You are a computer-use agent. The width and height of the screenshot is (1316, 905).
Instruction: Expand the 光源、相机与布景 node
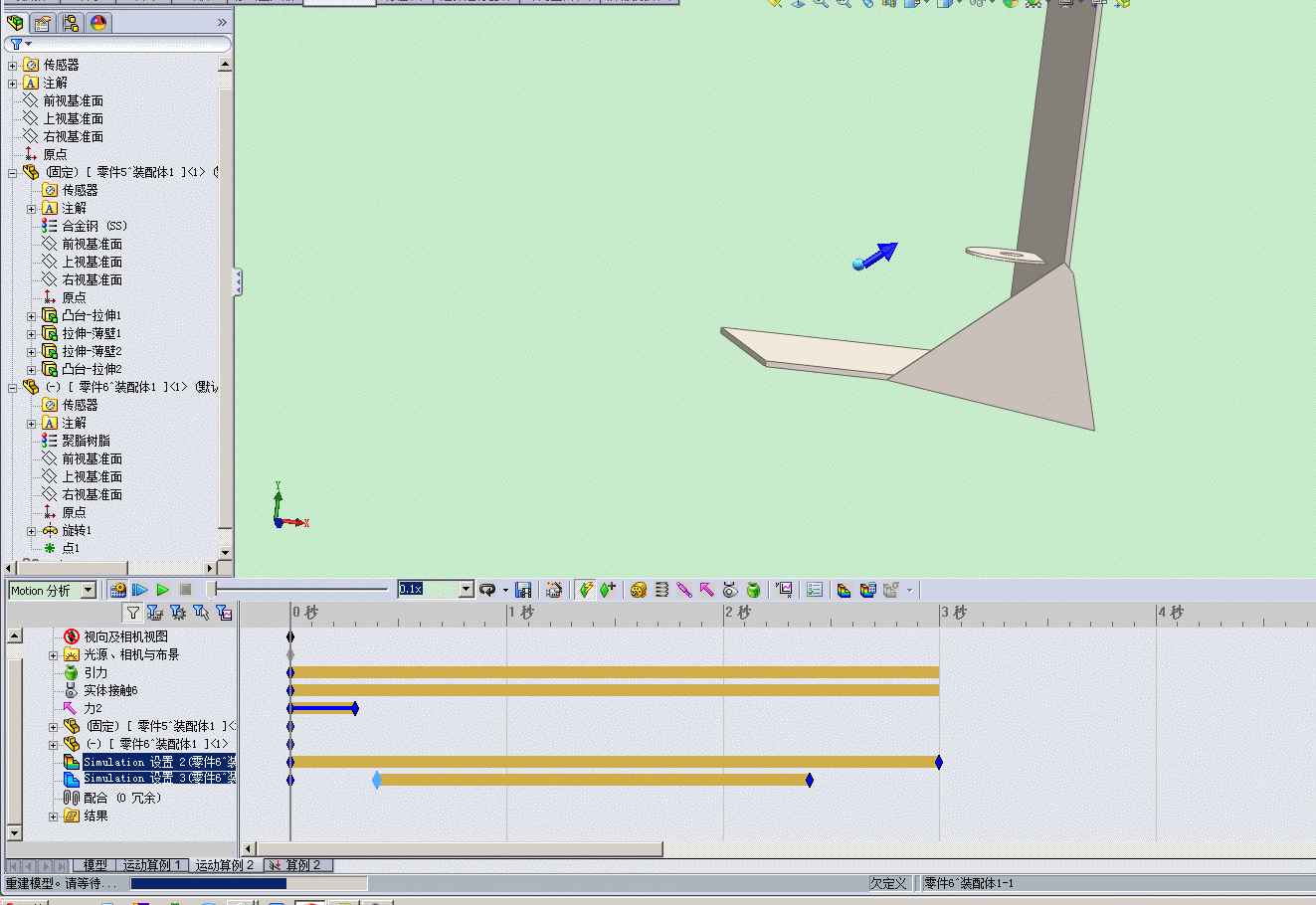[54, 655]
